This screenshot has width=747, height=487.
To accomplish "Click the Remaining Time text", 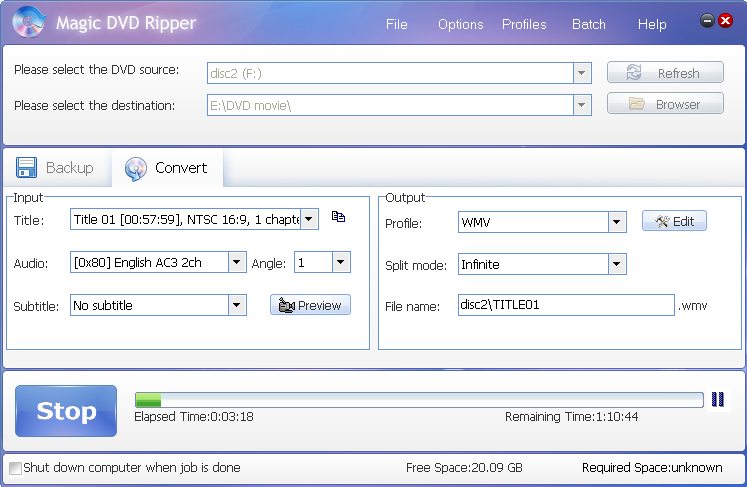I will tap(571, 417).
